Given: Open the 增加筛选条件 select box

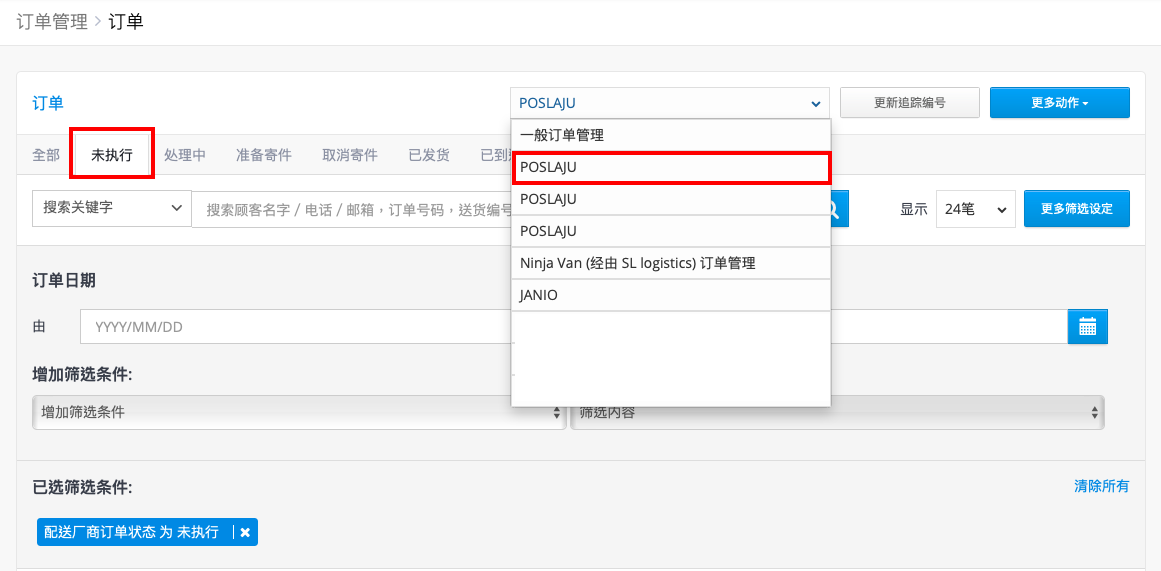Looking at the screenshot, I should pyautogui.click(x=299, y=413).
